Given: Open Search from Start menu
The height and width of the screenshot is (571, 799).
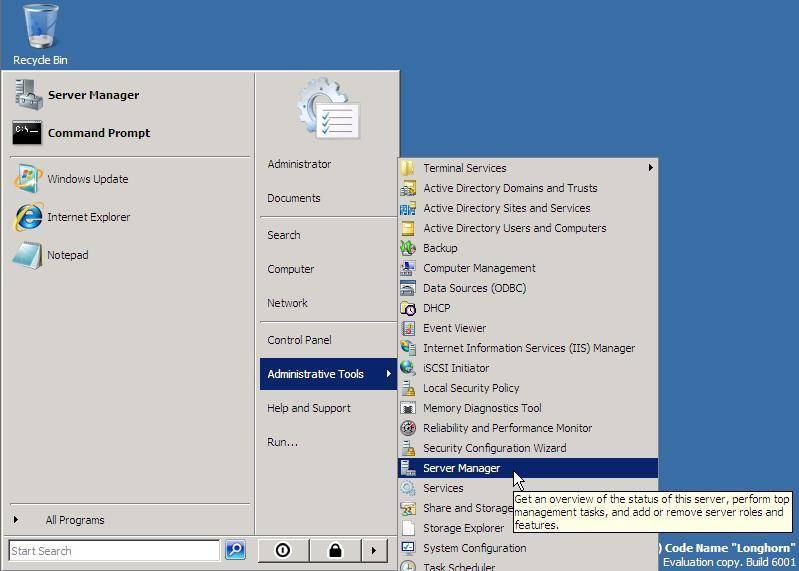Looking at the screenshot, I should (x=284, y=235).
